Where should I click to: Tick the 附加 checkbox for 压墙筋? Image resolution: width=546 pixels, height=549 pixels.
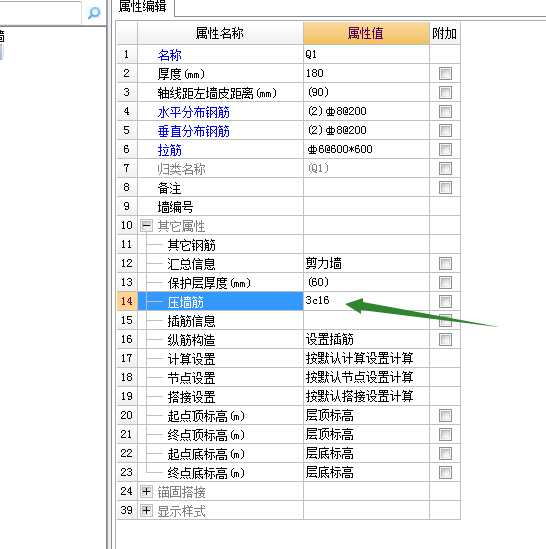point(445,301)
